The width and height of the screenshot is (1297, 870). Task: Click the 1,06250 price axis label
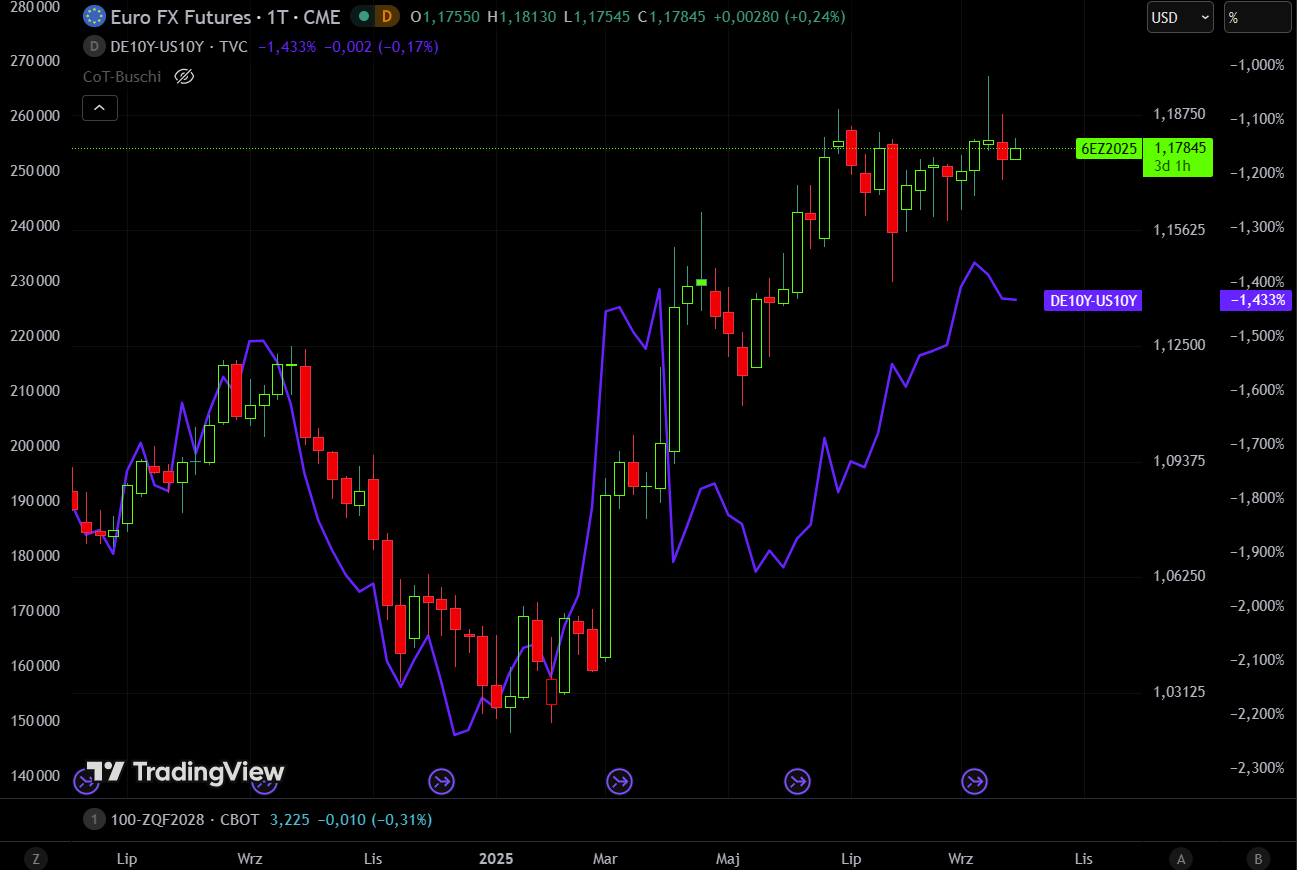[1180, 576]
